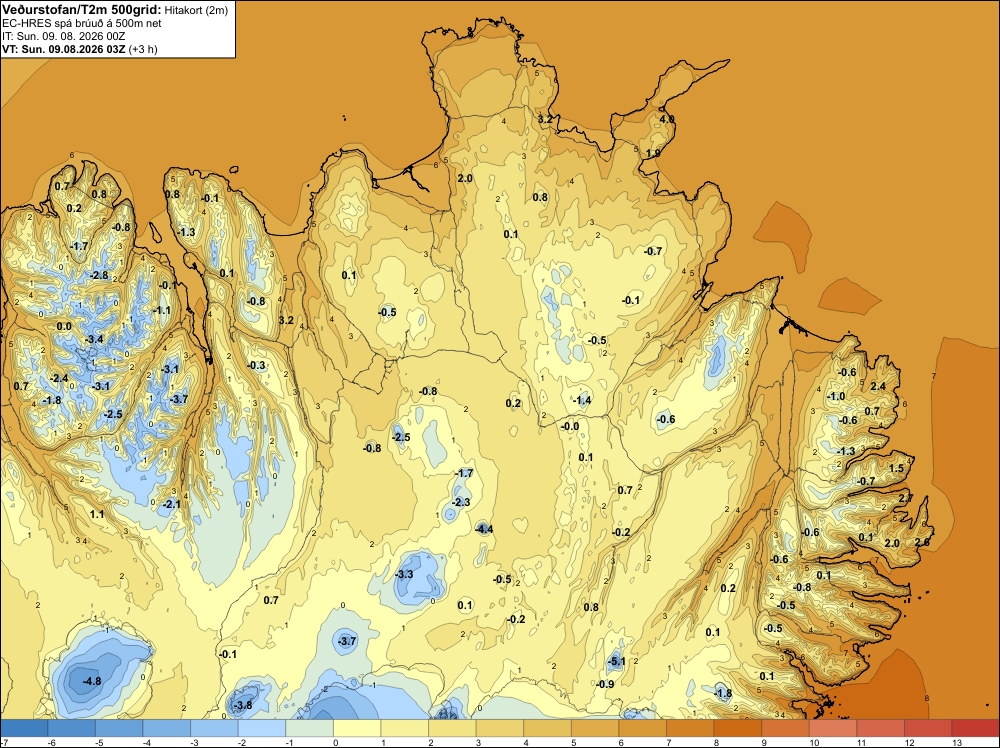Click the '-2.1' temperature value
1000x748 pixels.
click(172, 504)
